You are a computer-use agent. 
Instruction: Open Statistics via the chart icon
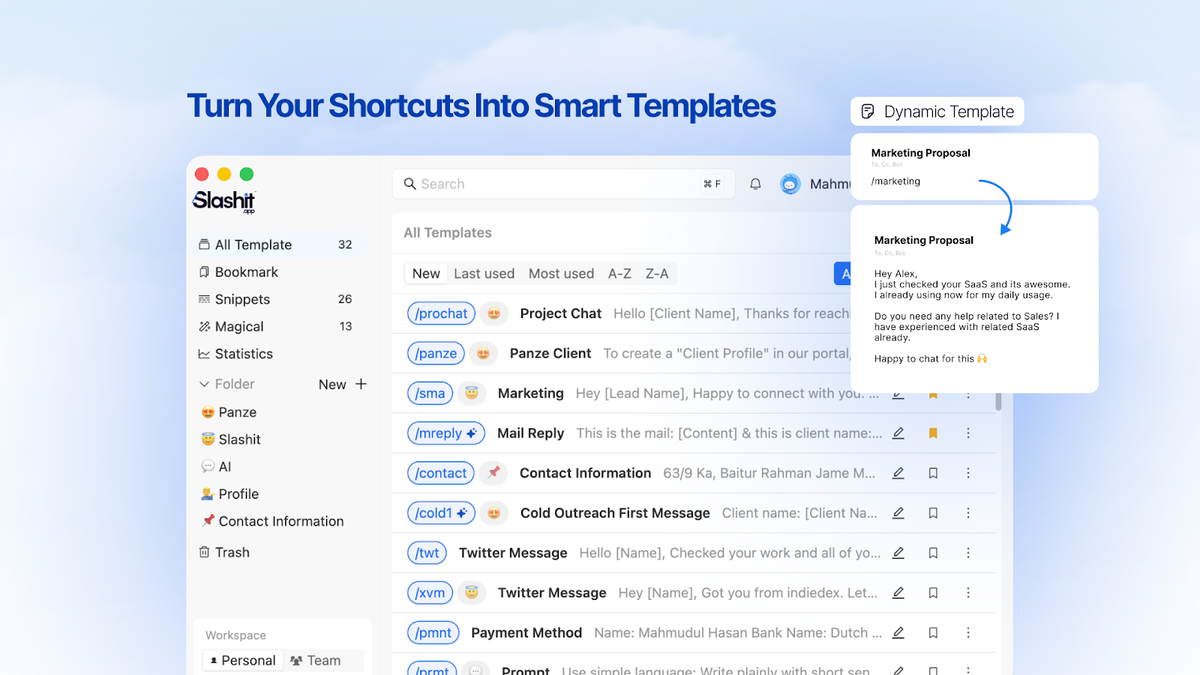(204, 353)
